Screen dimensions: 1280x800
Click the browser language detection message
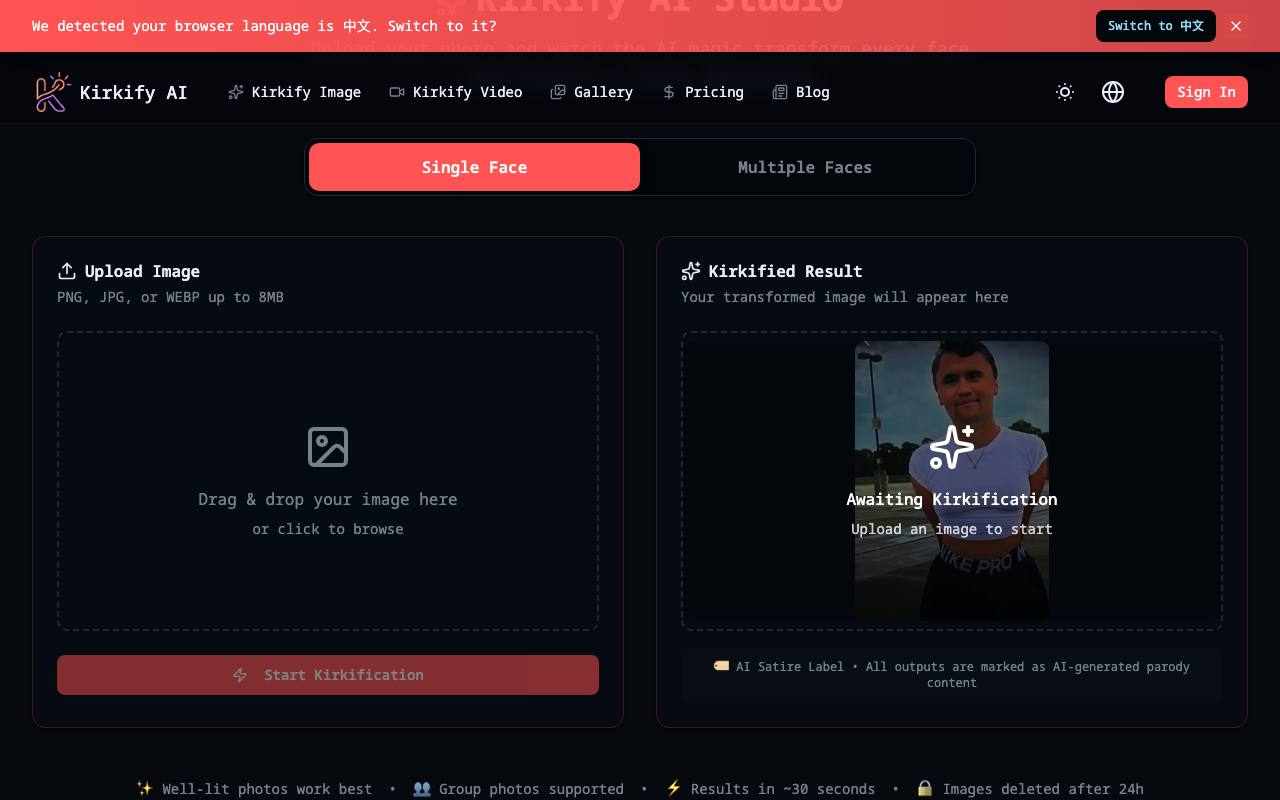(264, 26)
